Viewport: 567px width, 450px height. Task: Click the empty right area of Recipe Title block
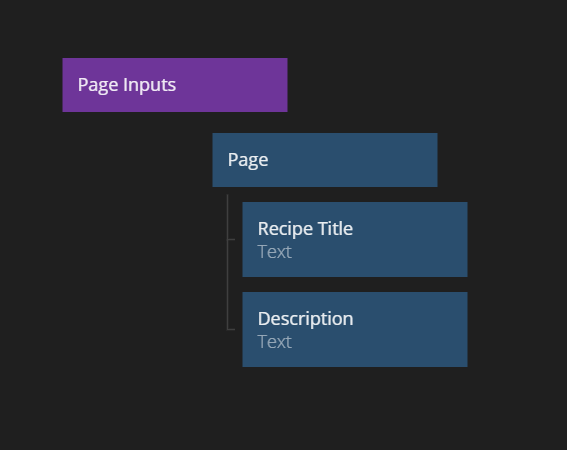[x=412, y=239]
